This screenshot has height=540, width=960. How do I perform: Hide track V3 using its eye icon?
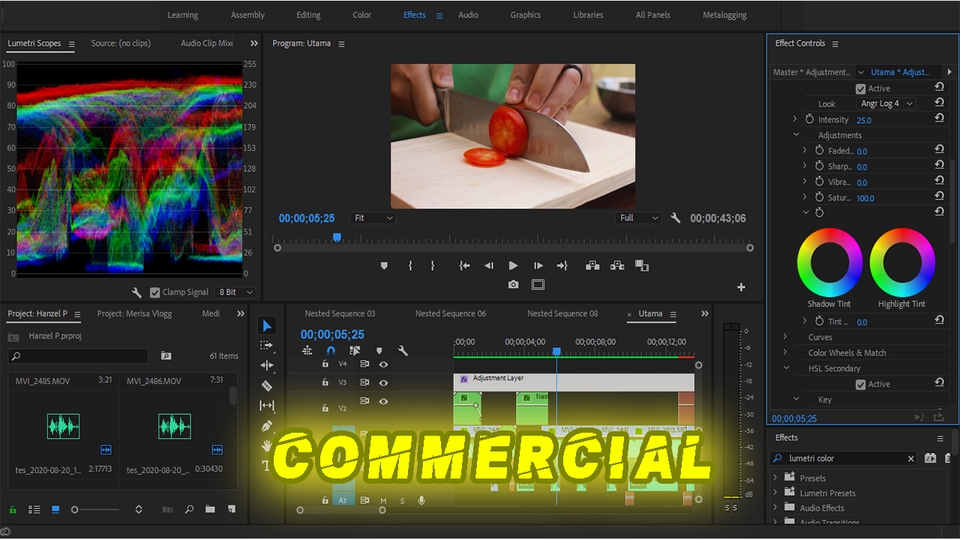(382, 382)
